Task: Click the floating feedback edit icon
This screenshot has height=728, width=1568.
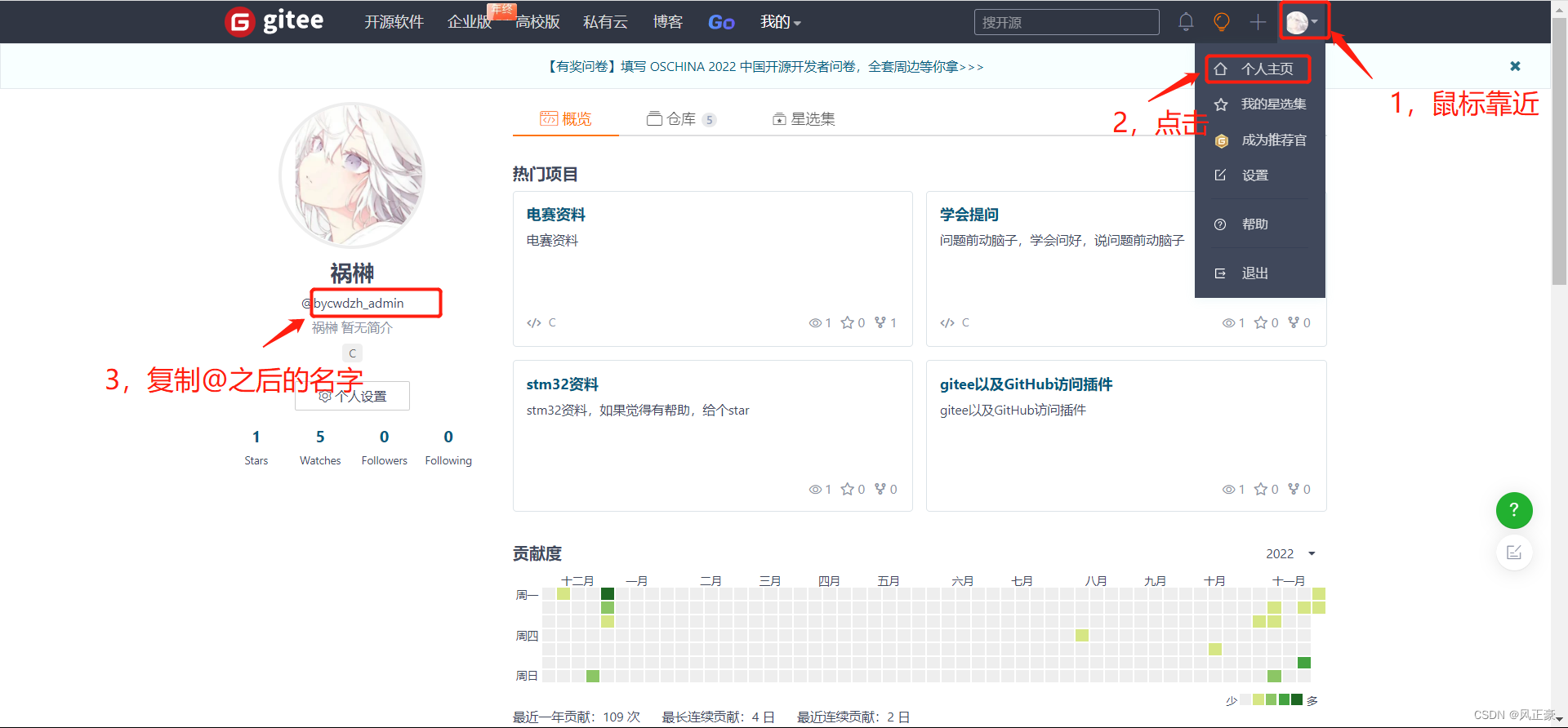Action: [x=1514, y=553]
